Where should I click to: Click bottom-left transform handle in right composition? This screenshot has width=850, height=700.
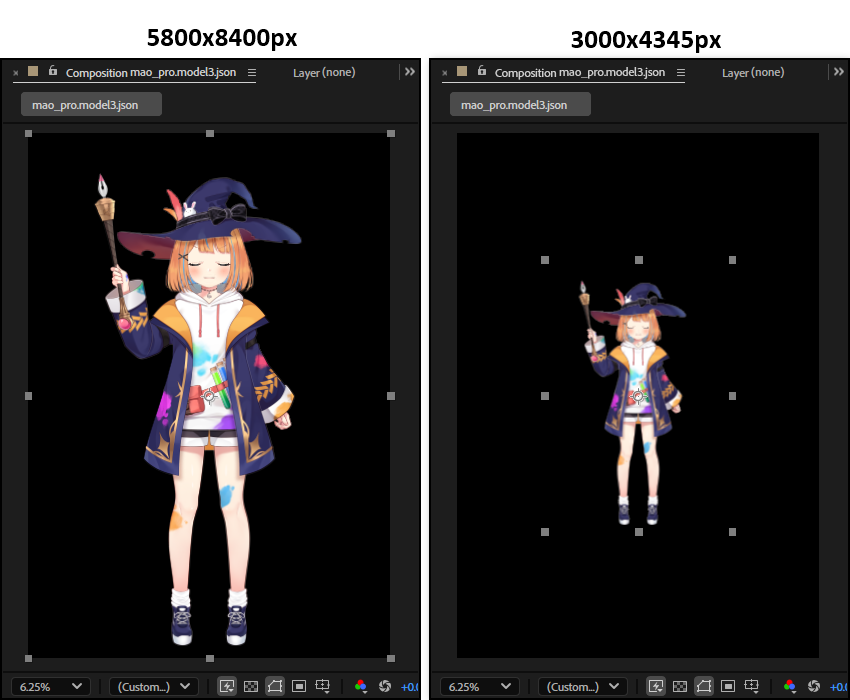click(545, 532)
